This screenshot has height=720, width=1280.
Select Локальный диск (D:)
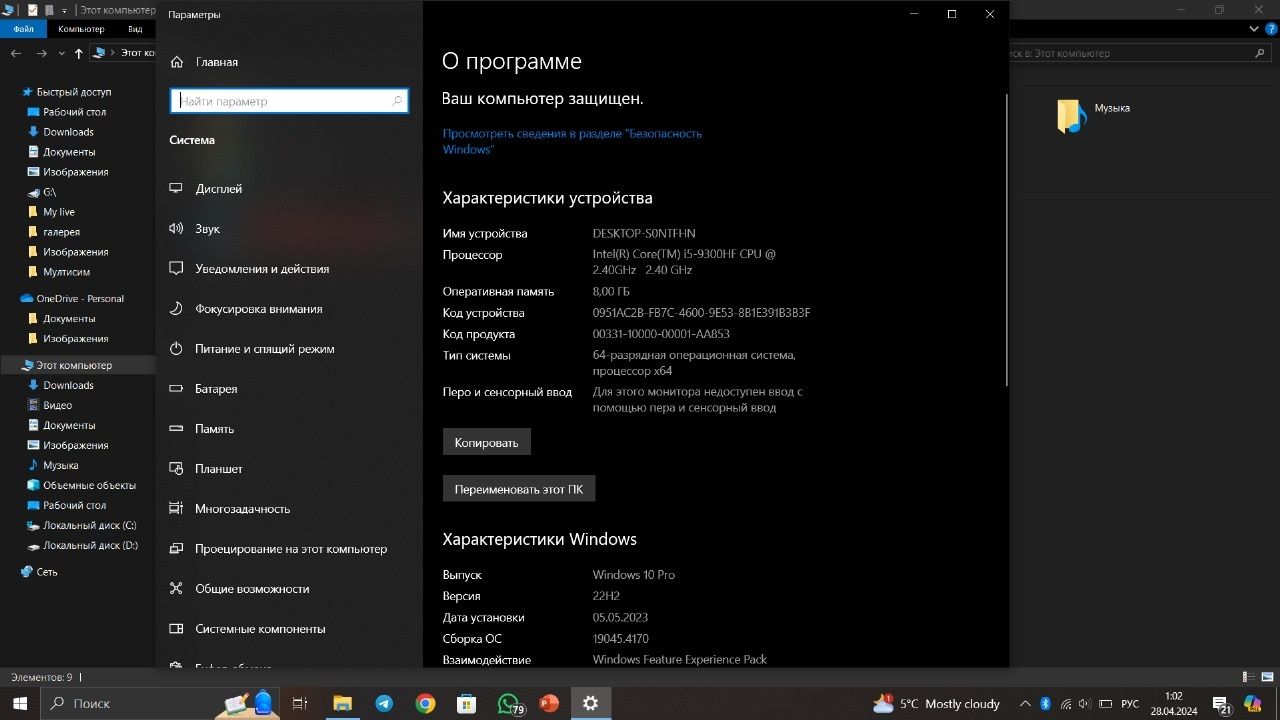point(81,545)
